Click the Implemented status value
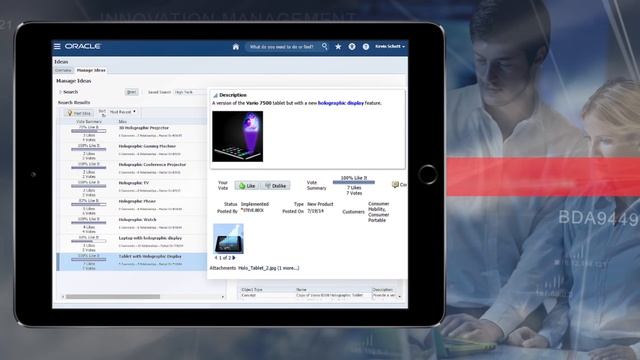Image resolution: width=640 pixels, height=360 pixels. (x=255, y=204)
